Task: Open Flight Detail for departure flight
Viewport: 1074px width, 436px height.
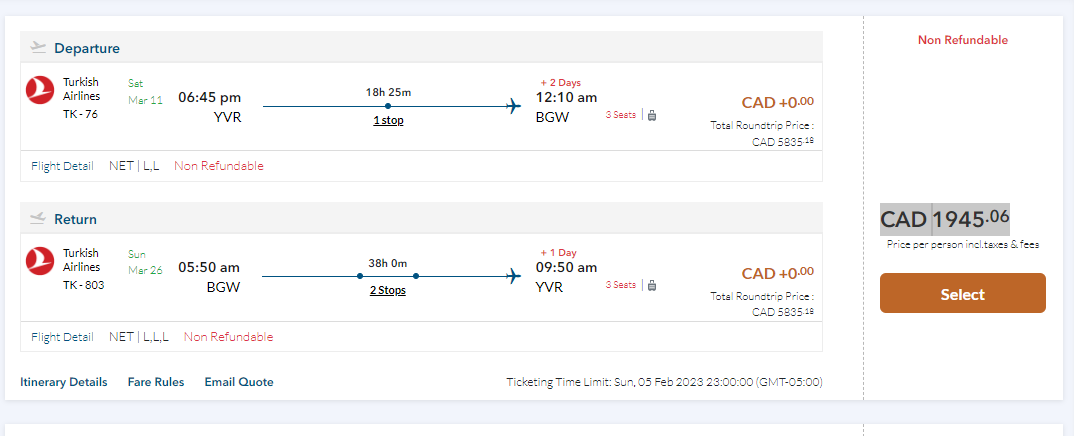Action: [62, 166]
